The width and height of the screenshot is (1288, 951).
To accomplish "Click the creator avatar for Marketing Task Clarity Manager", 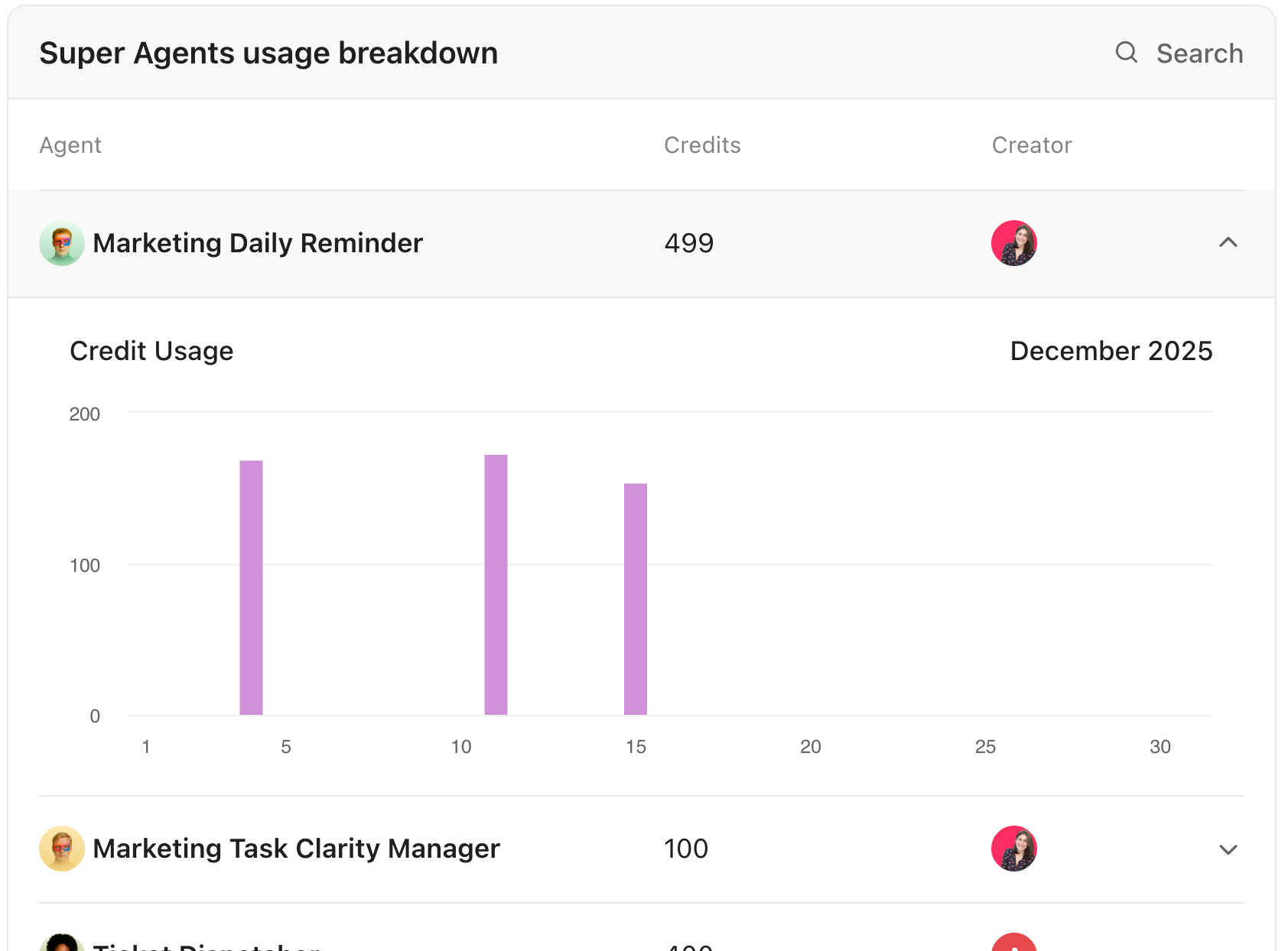I will pos(1014,849).
